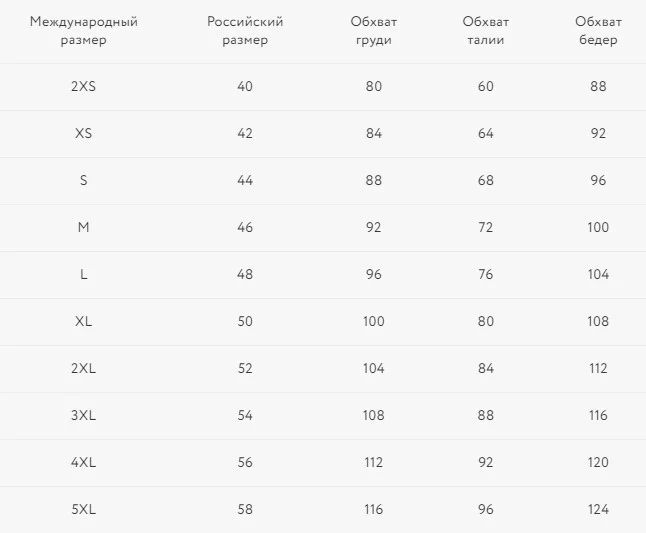Select the 2XS size cell
This screenshot has width=646, height=533.
click(x=84, y=86)
